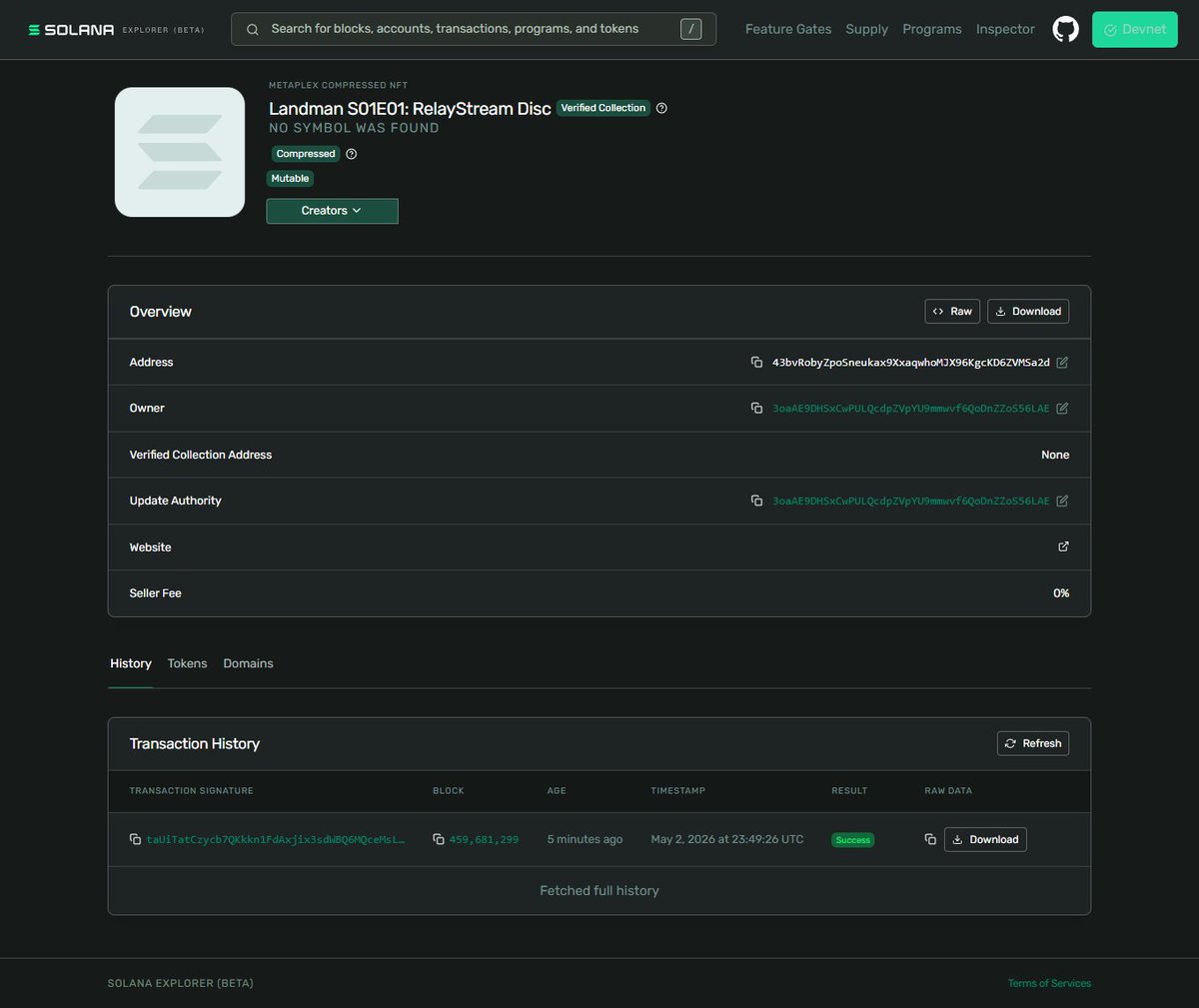This screenshot has width=1199, height=1008.
Task: Copy the Address value icon
Action: (x=756, y=362)
